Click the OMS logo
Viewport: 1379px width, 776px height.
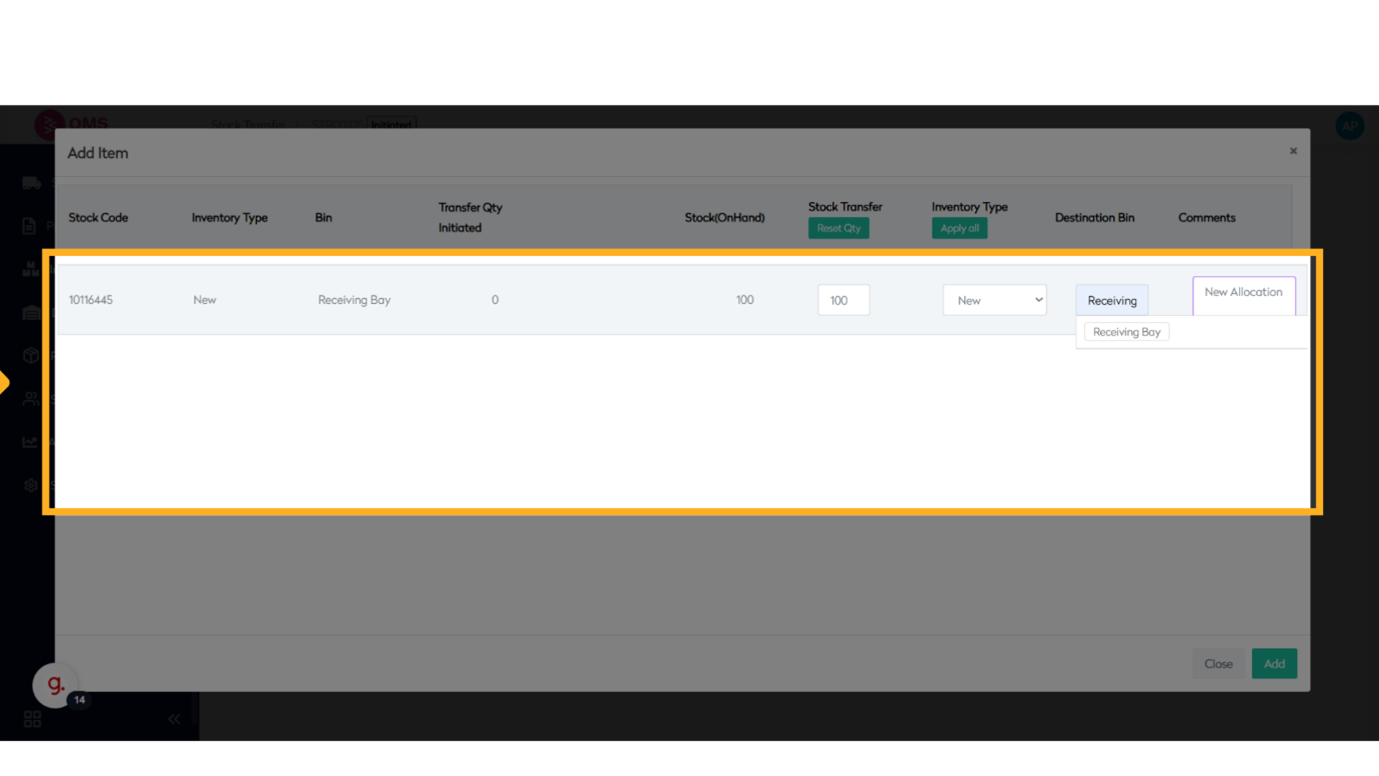pos(72,124)
